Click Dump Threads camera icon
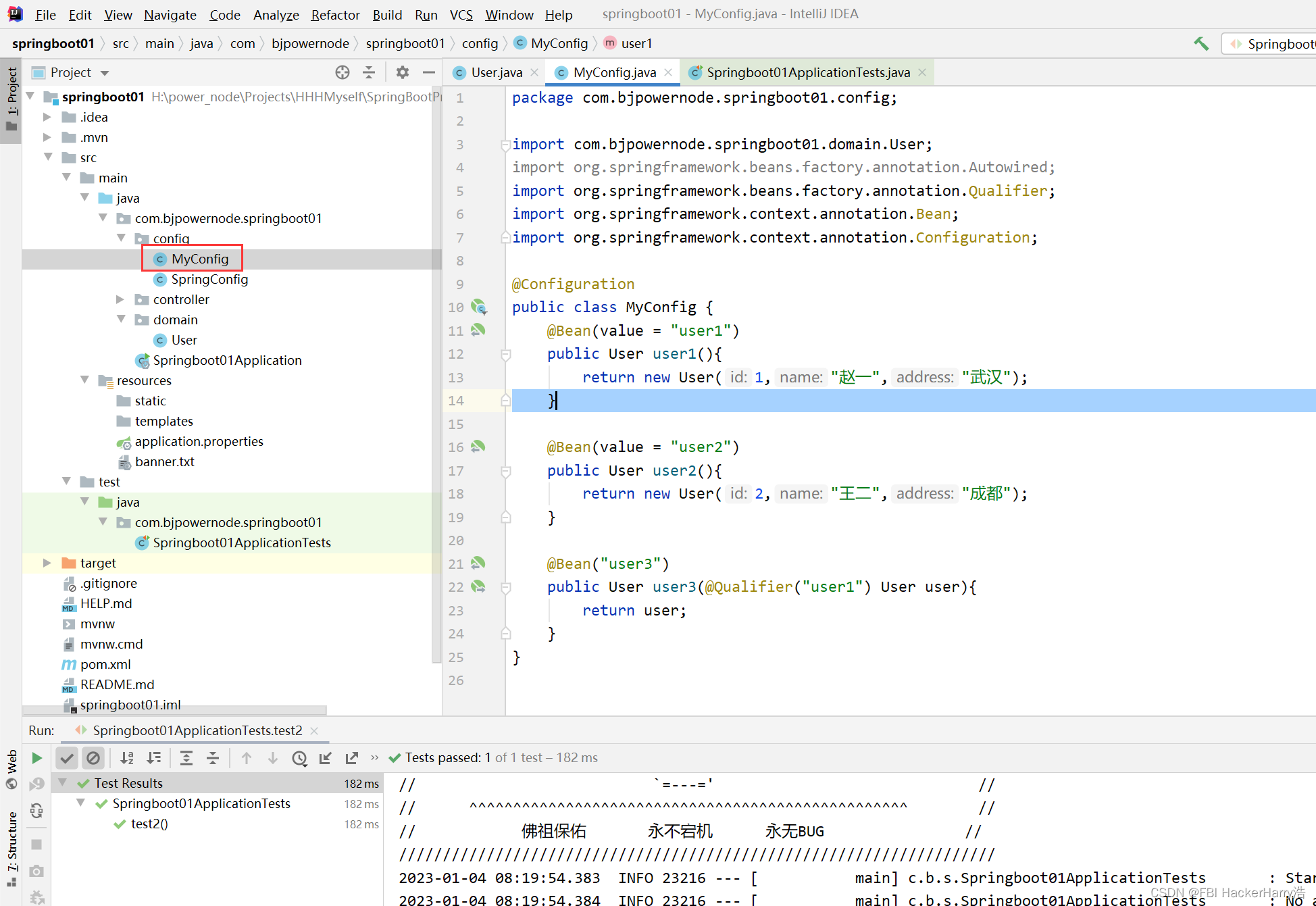 (36, 872)
